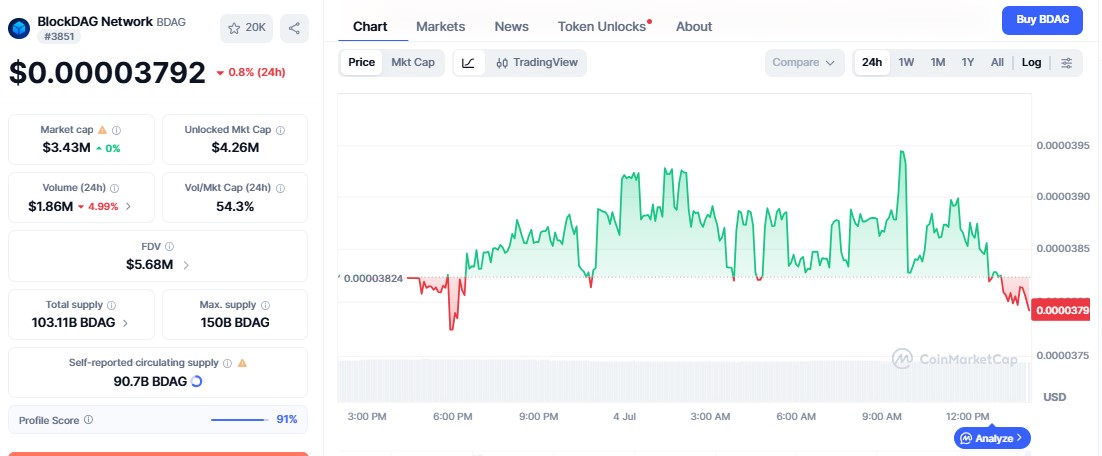
Task: Open chart settings sliders icon
Action: tap(1067, 63)
